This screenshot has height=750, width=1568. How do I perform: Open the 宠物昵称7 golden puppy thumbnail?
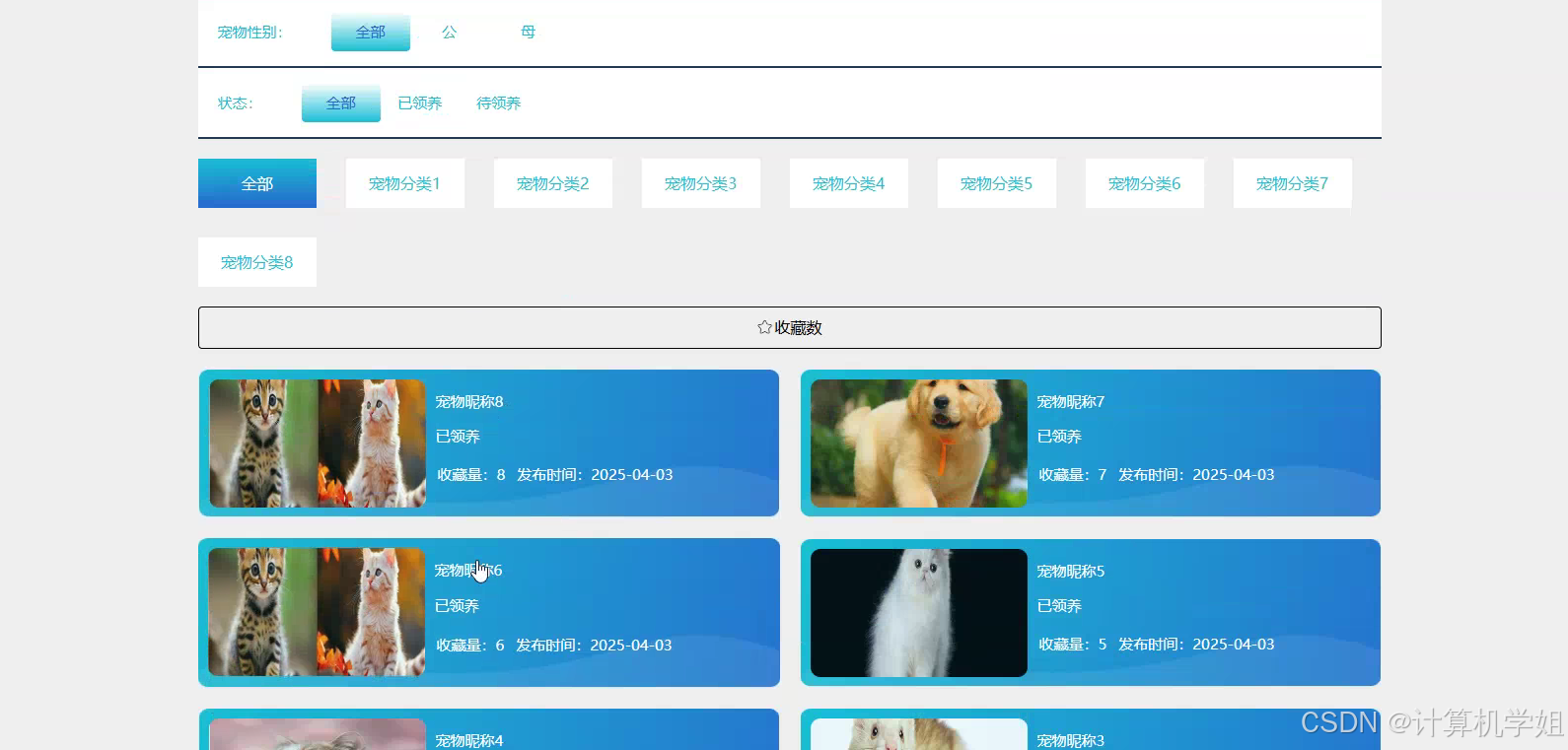click(x=919, y=443)
